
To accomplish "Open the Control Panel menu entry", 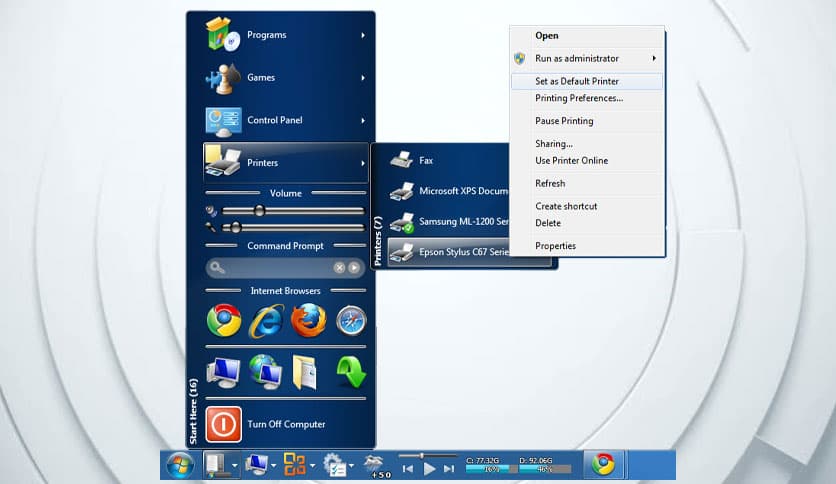I will point(286,120).
